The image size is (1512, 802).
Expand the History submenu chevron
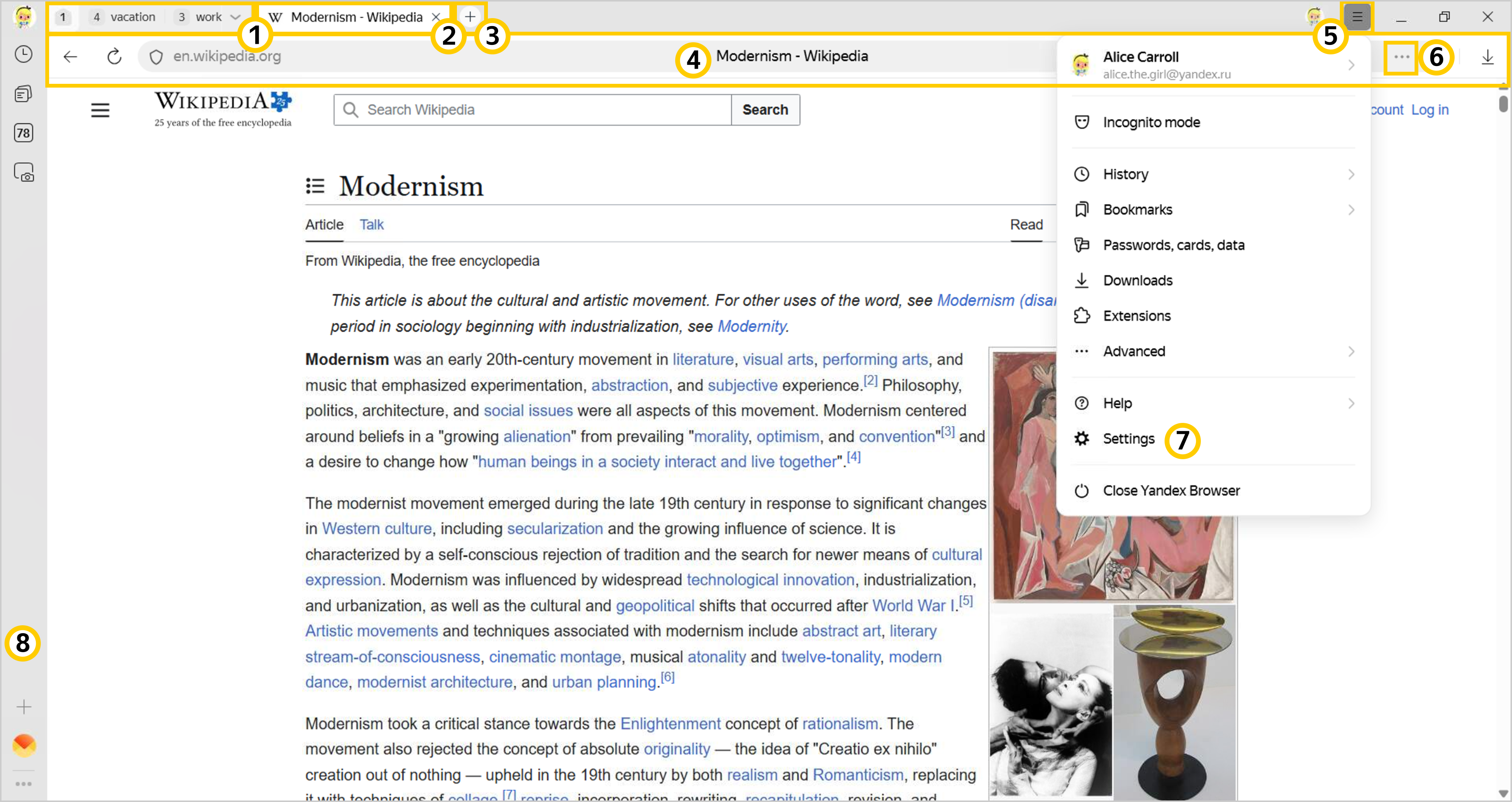coord(1351,174)
